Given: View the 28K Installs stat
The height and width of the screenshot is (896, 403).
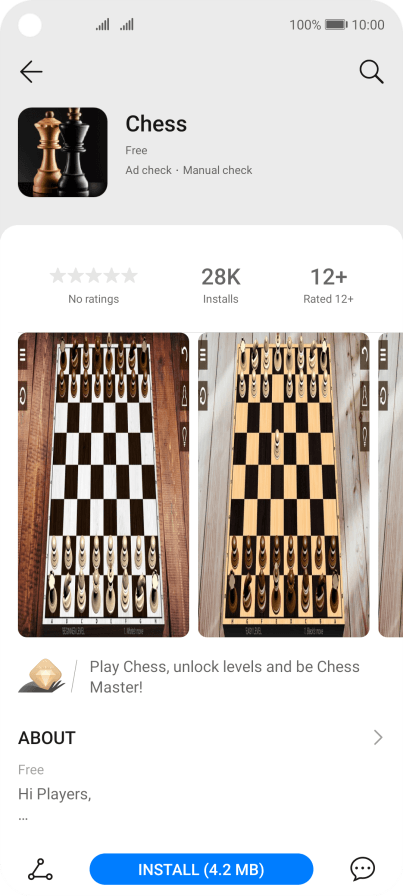Looking at the screenshot, I should [221, 285].
